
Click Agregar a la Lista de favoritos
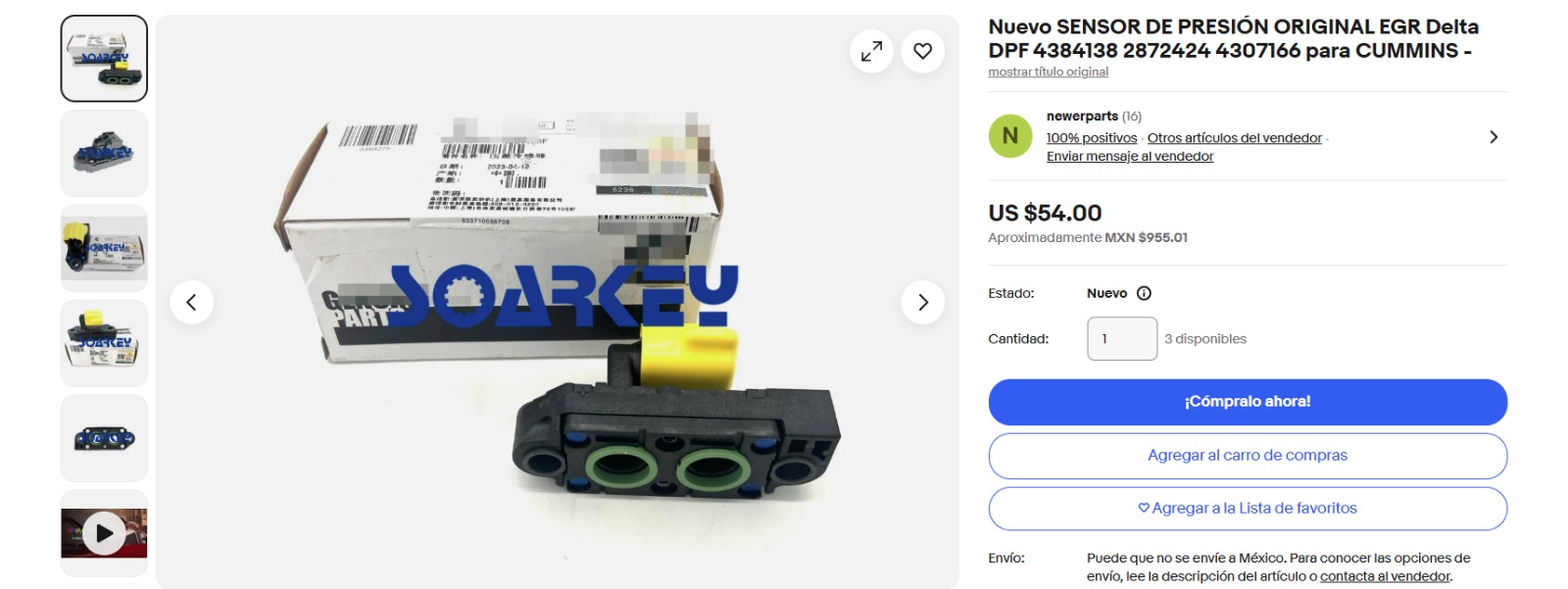point(1248,509)
